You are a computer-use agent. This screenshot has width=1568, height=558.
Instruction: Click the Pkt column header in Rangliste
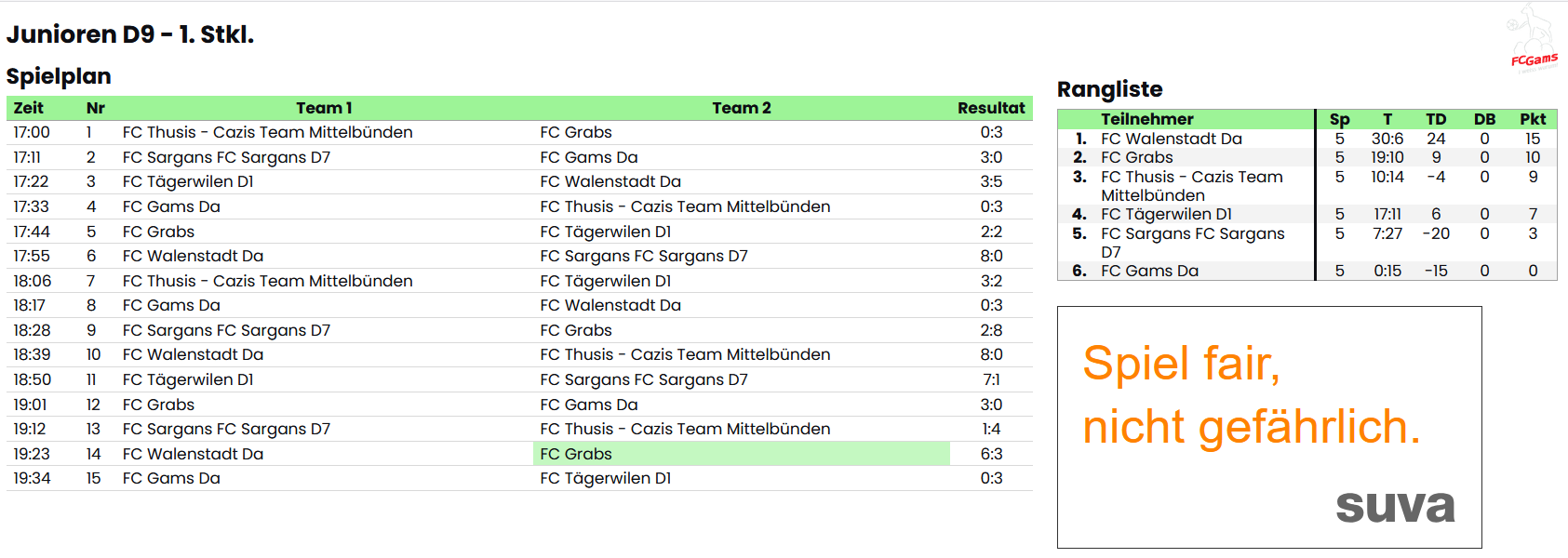tap(1532, 119)
